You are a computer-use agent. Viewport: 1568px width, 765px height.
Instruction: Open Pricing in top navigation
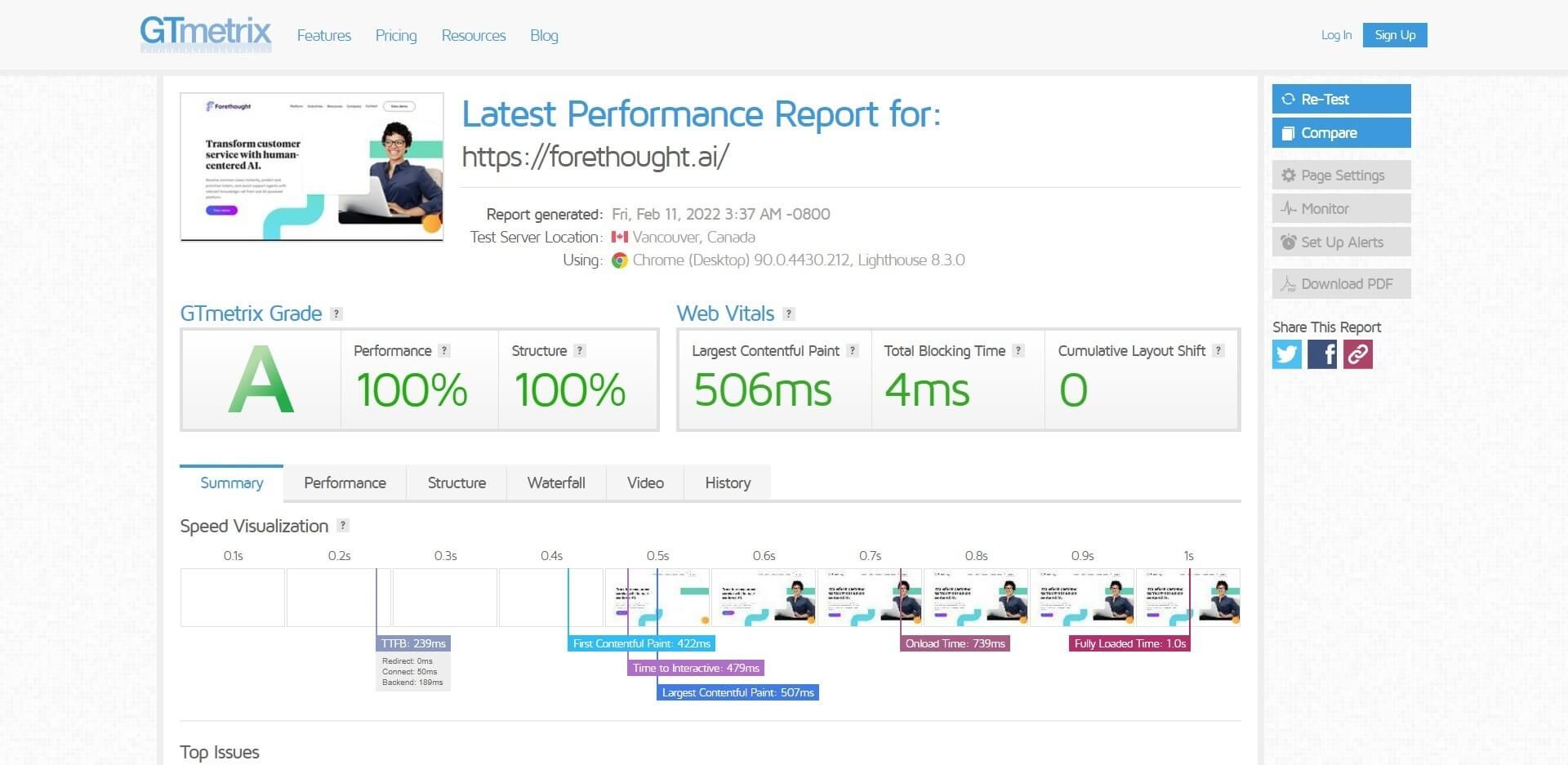[x=396, y=35]
